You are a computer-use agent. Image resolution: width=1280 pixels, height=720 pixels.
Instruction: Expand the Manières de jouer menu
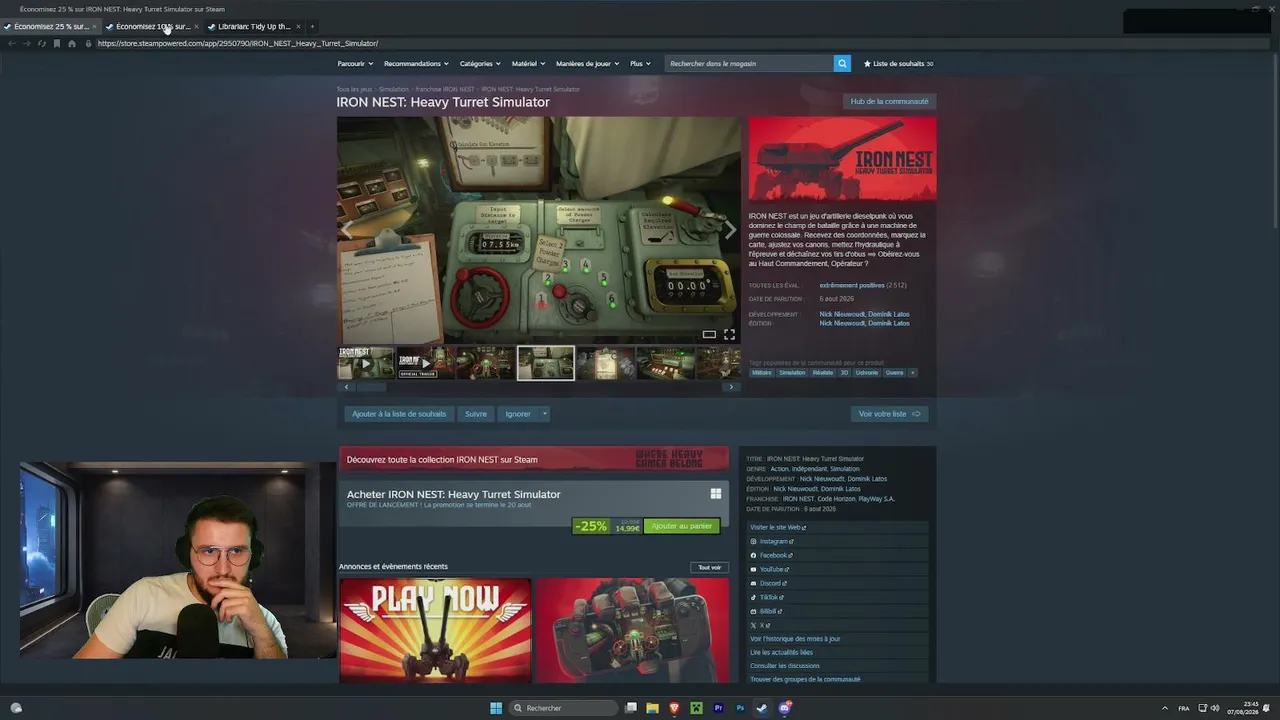point(587,63)
